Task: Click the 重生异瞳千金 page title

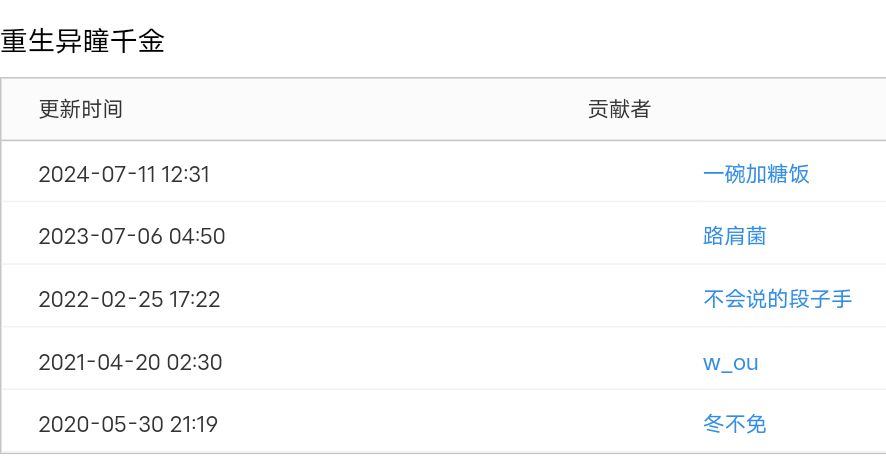Action: [x=83, y=42]
